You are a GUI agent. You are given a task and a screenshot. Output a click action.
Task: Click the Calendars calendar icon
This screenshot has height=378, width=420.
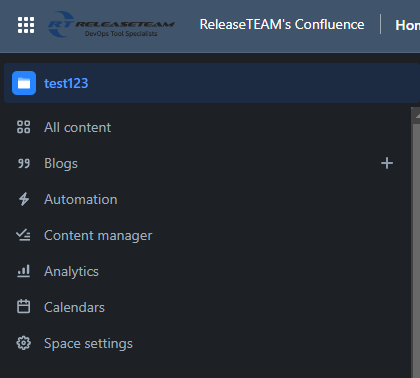pyautogui.click(x=24, y=307)
